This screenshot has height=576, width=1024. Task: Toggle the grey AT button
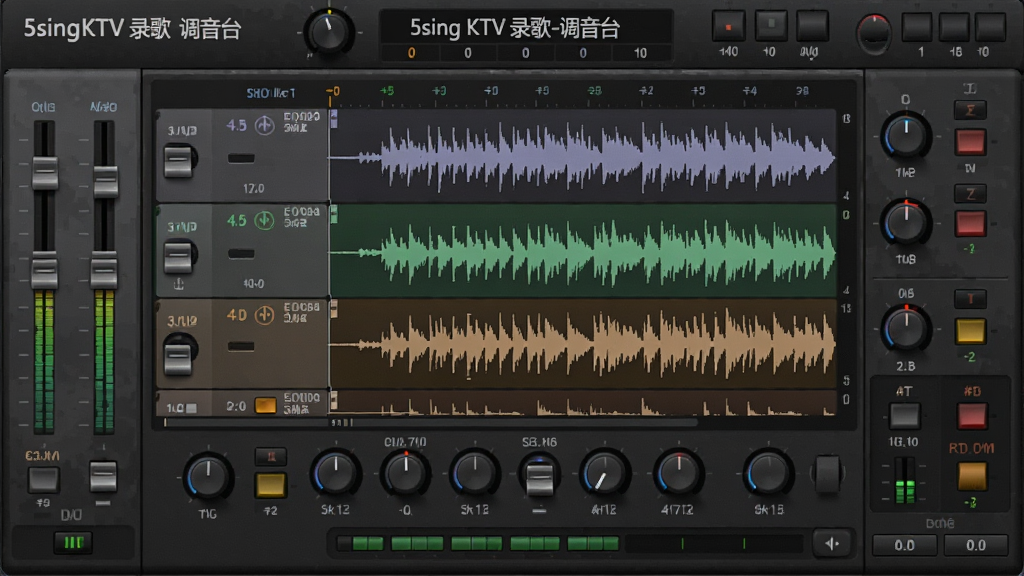point(905,416)
